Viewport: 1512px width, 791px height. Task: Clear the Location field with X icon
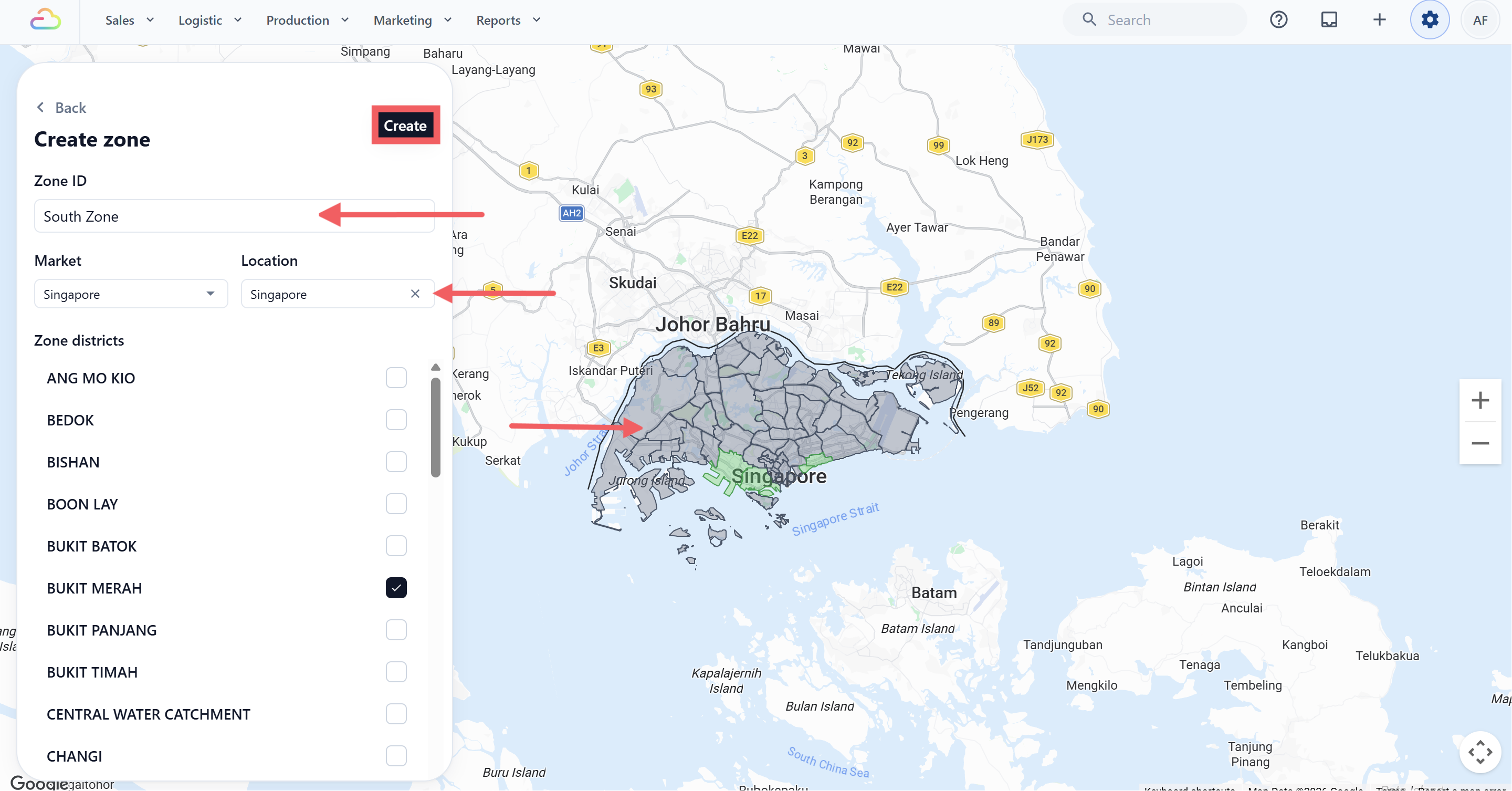(x=415, y=294)
